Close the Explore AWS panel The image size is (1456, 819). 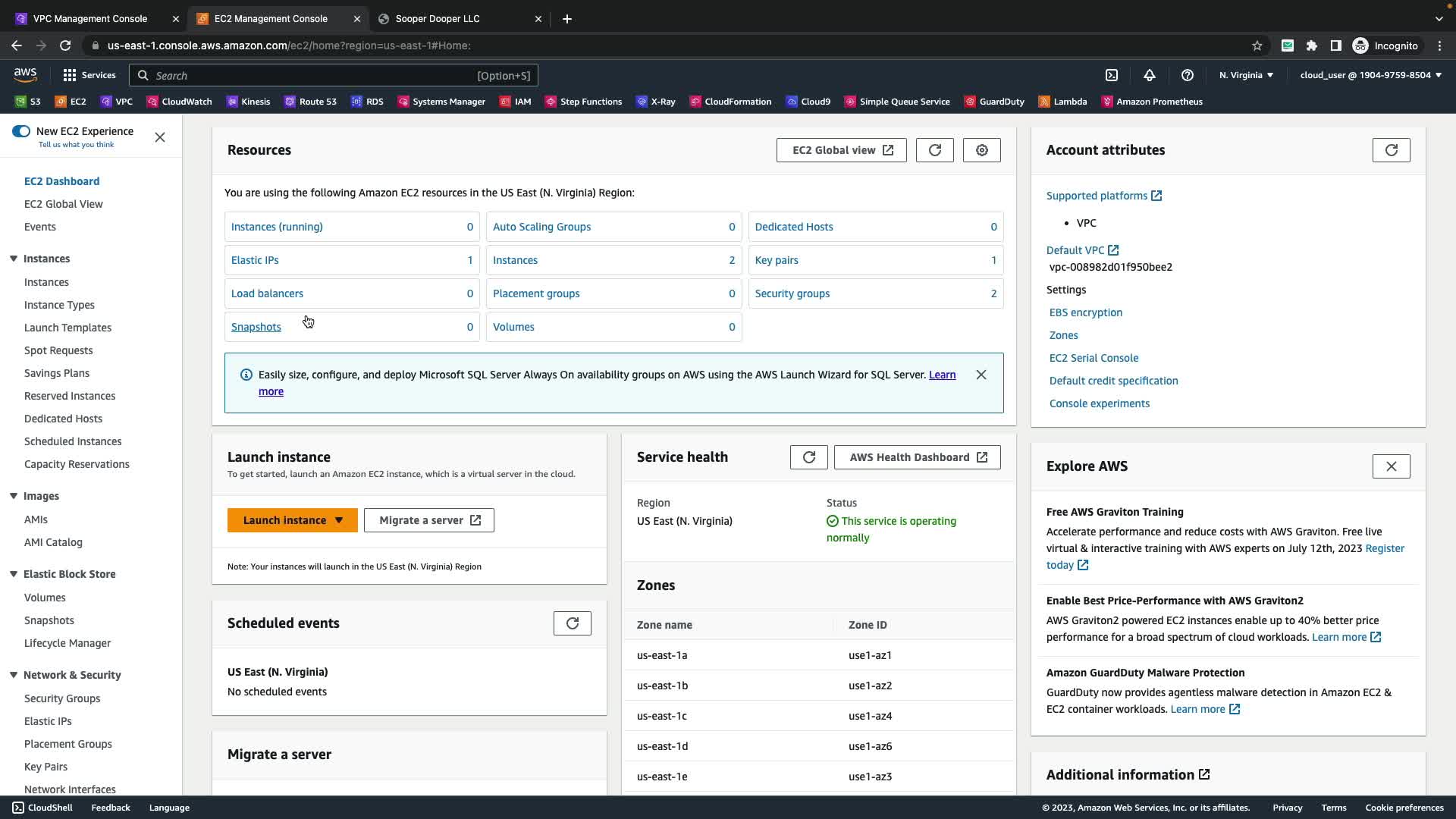1391,466
